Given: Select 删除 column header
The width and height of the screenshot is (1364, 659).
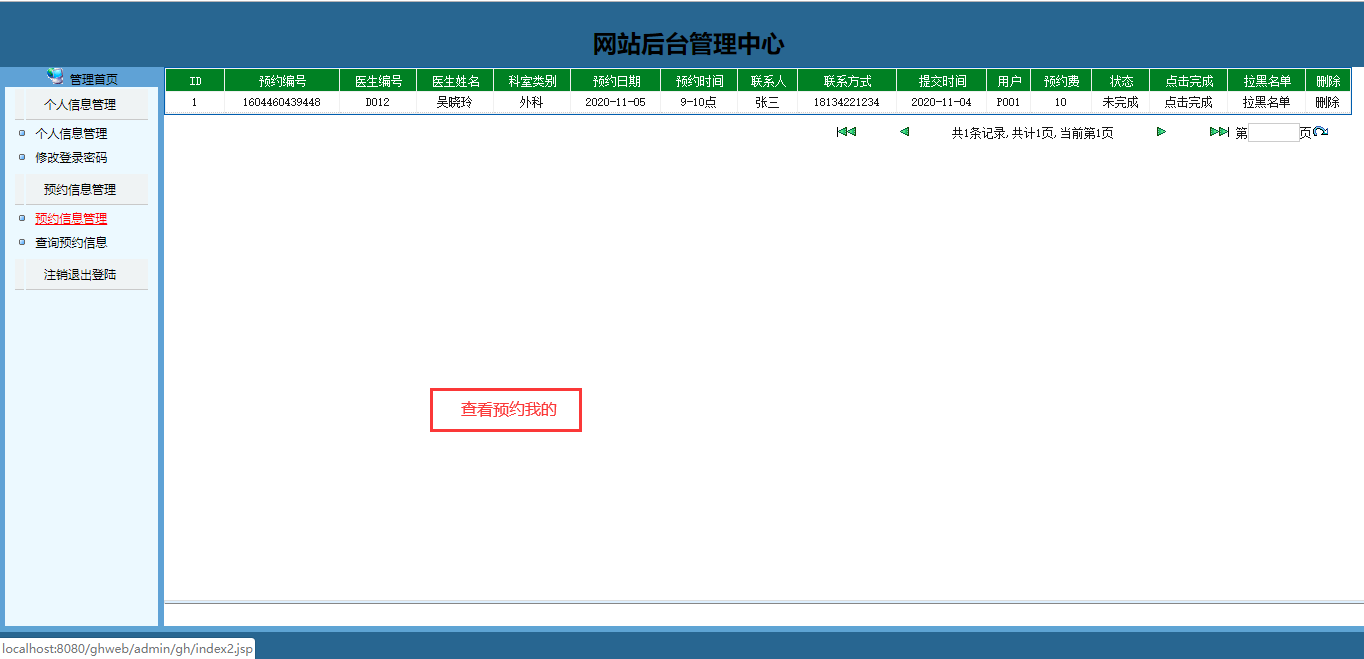Looking at the screenshot, I should click(x=1327, y=81).
